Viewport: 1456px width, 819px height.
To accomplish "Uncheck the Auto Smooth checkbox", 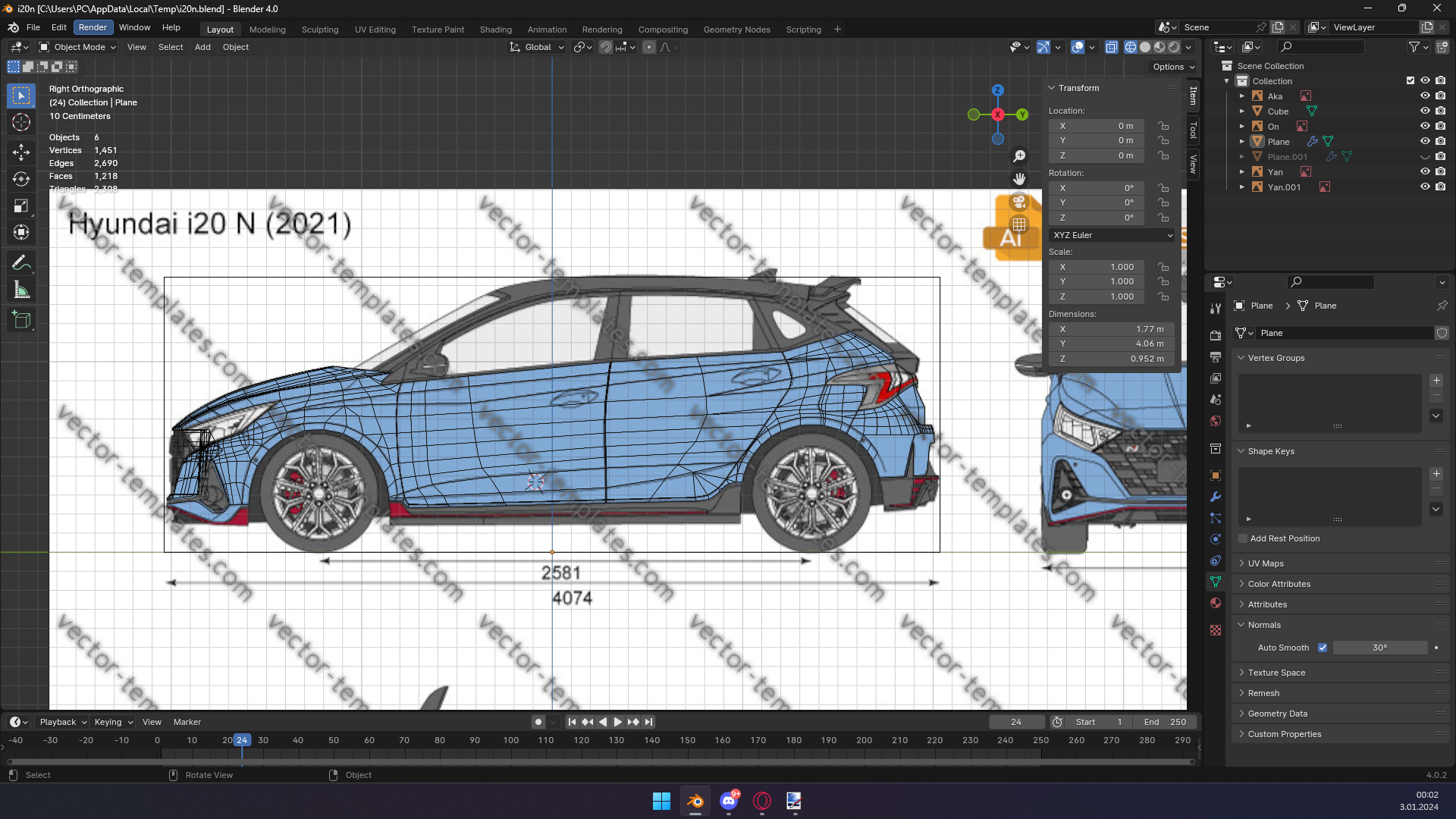I will coord(1323,648).
